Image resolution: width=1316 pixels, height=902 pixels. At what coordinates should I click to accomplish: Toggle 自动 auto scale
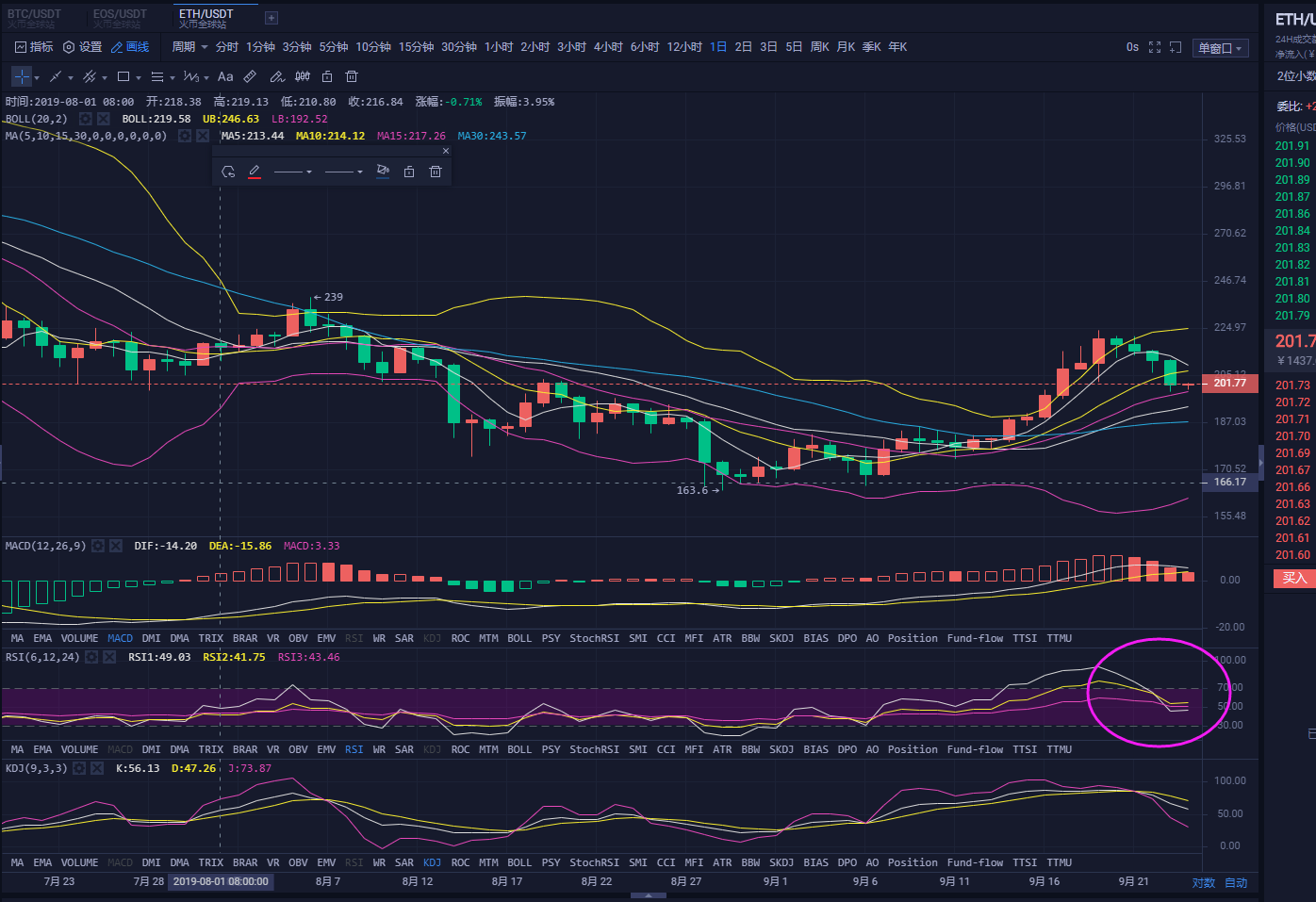click(x=1236, y=883)
